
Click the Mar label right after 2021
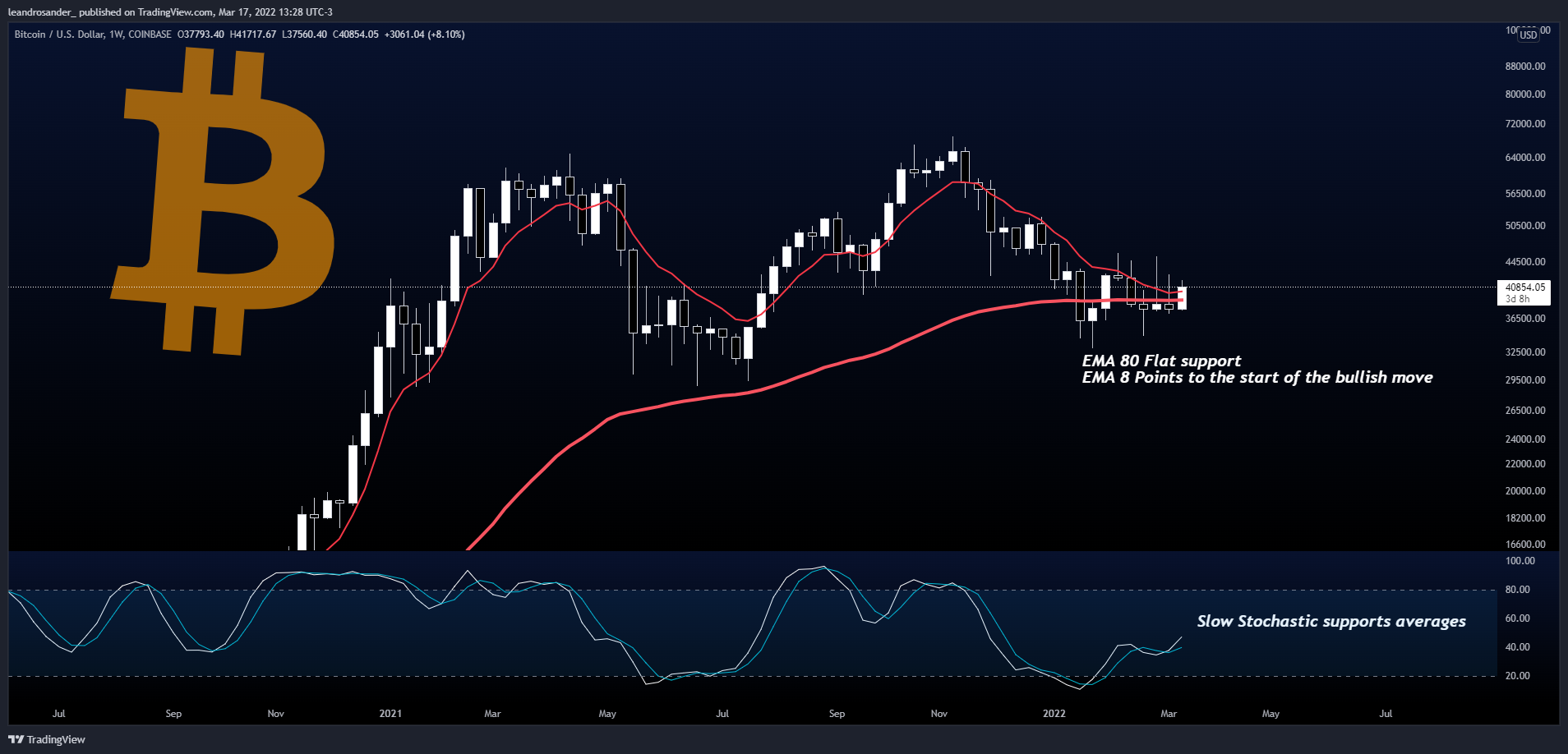click(492, 714)
